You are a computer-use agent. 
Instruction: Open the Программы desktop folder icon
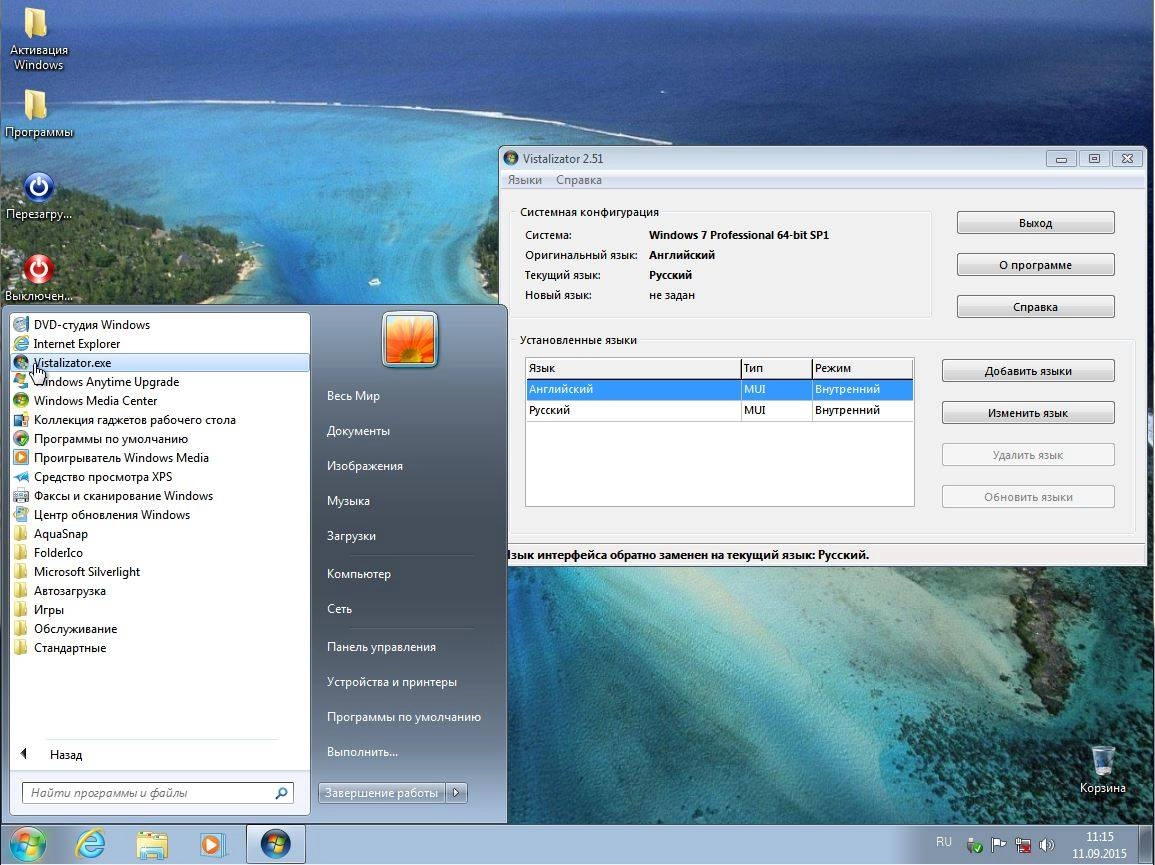(x=37, y=113)
